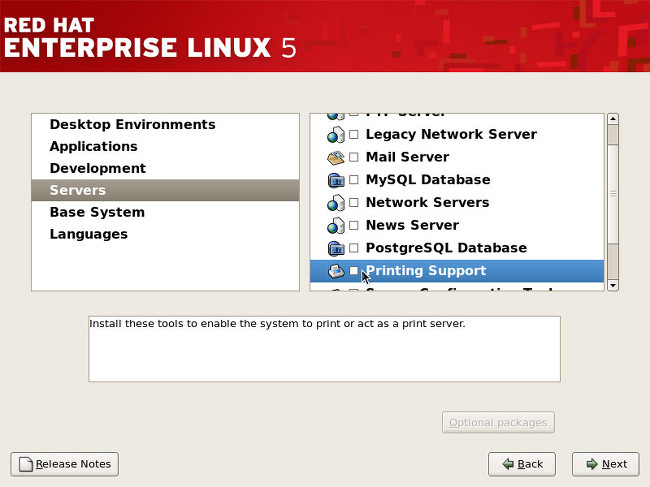Click the Mail Server envelope icon
The height and width of the screenshot is (487, 650).
336,157
